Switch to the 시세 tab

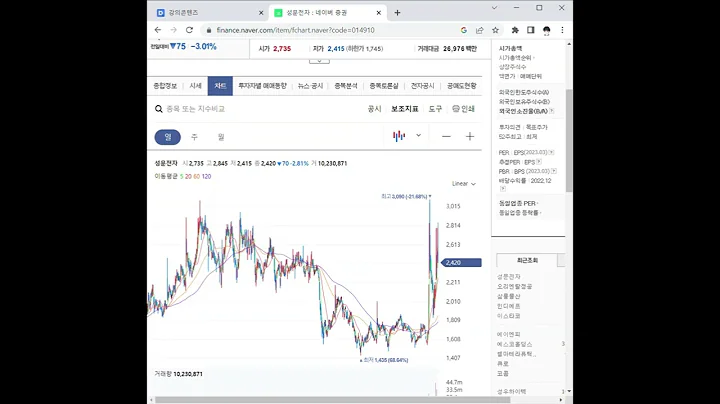click(196, 86)
